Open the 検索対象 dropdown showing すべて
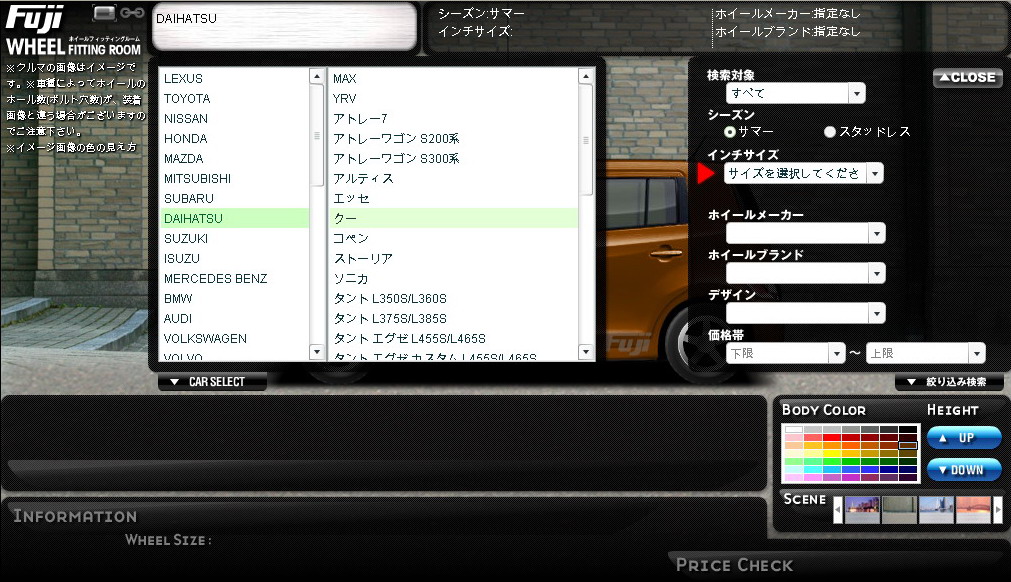Screen dimensions: 1011x582 795,93
